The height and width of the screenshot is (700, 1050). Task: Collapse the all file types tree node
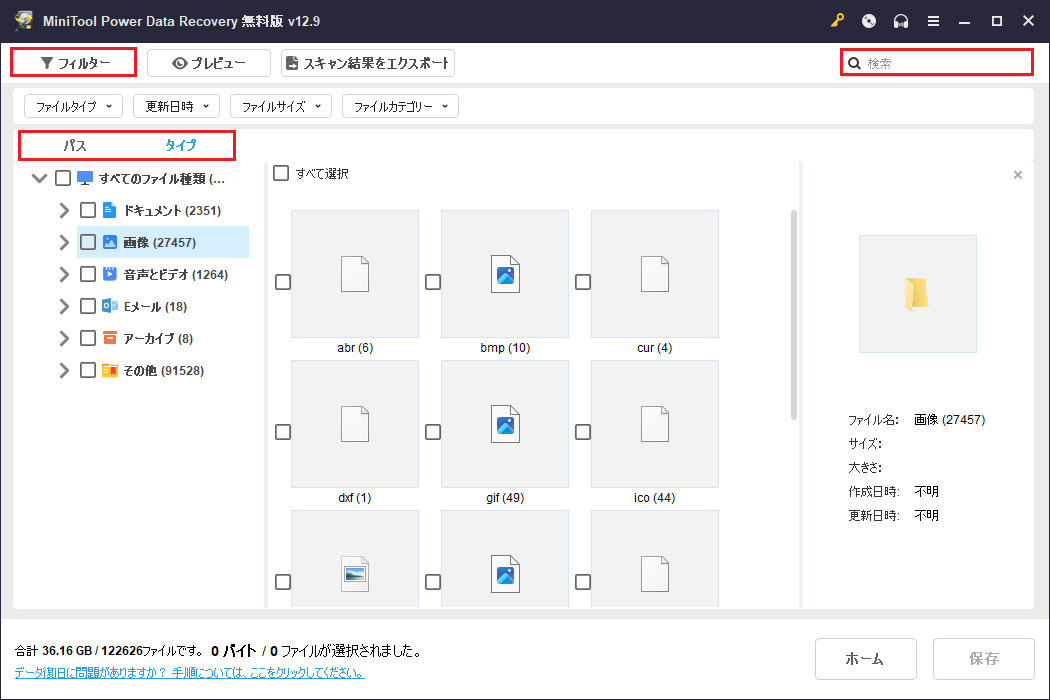40,178
